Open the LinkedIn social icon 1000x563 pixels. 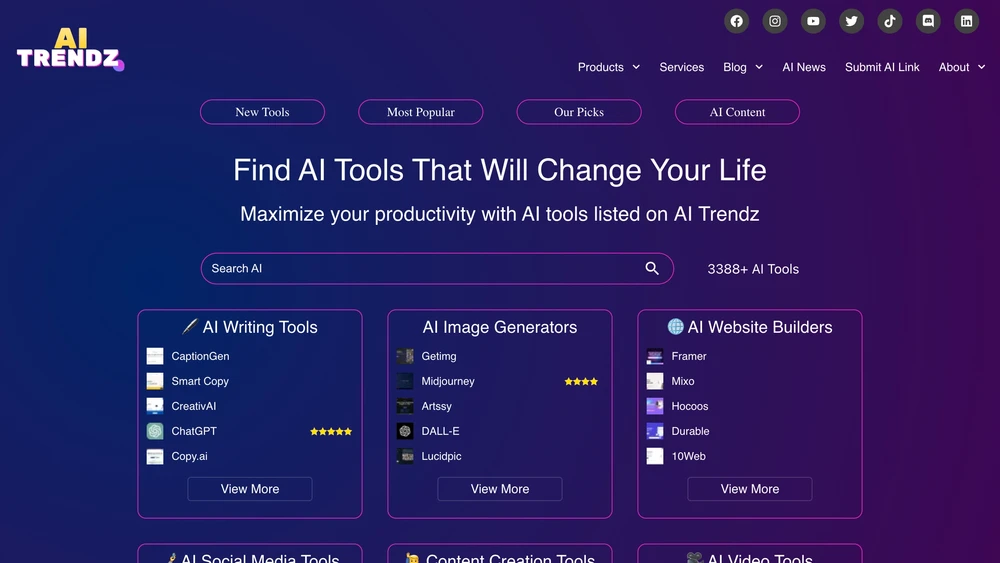(x=966, y=21)
